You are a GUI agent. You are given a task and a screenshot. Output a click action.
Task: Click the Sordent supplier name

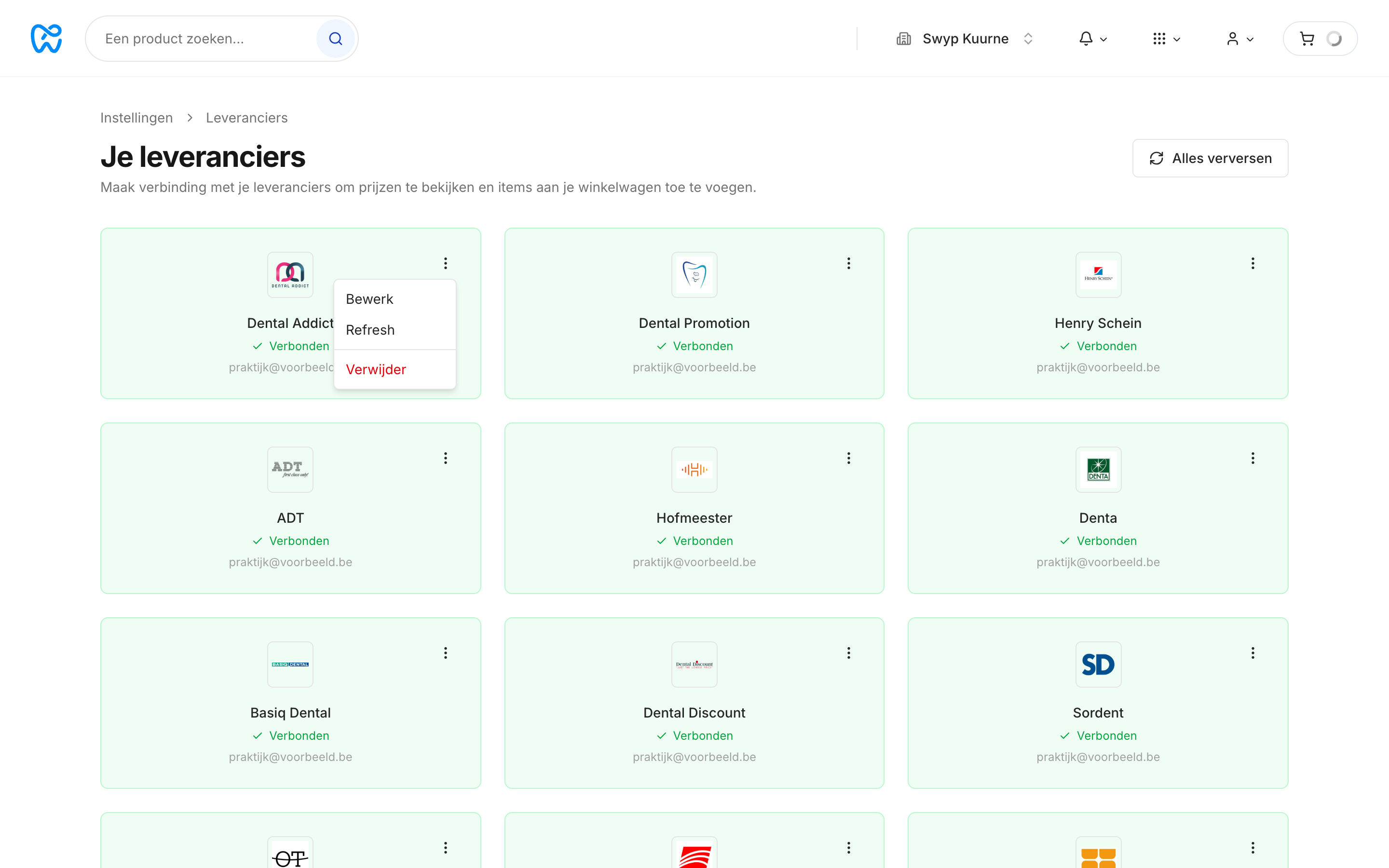[x=1098, y=712]
